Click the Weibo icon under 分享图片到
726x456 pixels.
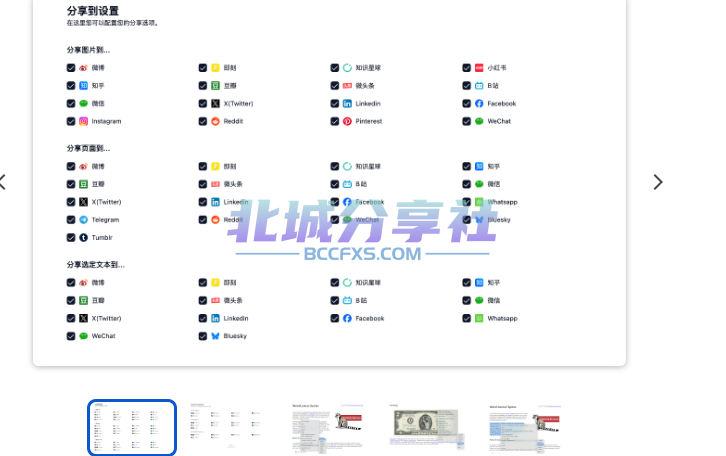pyautogui.click(x=83, y=68)
